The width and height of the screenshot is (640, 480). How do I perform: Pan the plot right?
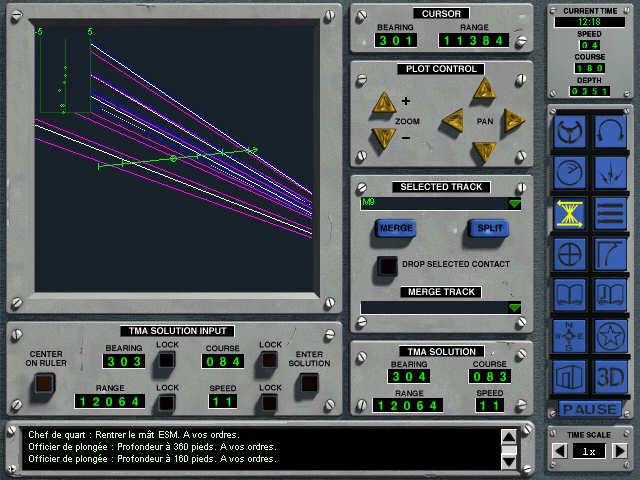coord(513,120)
